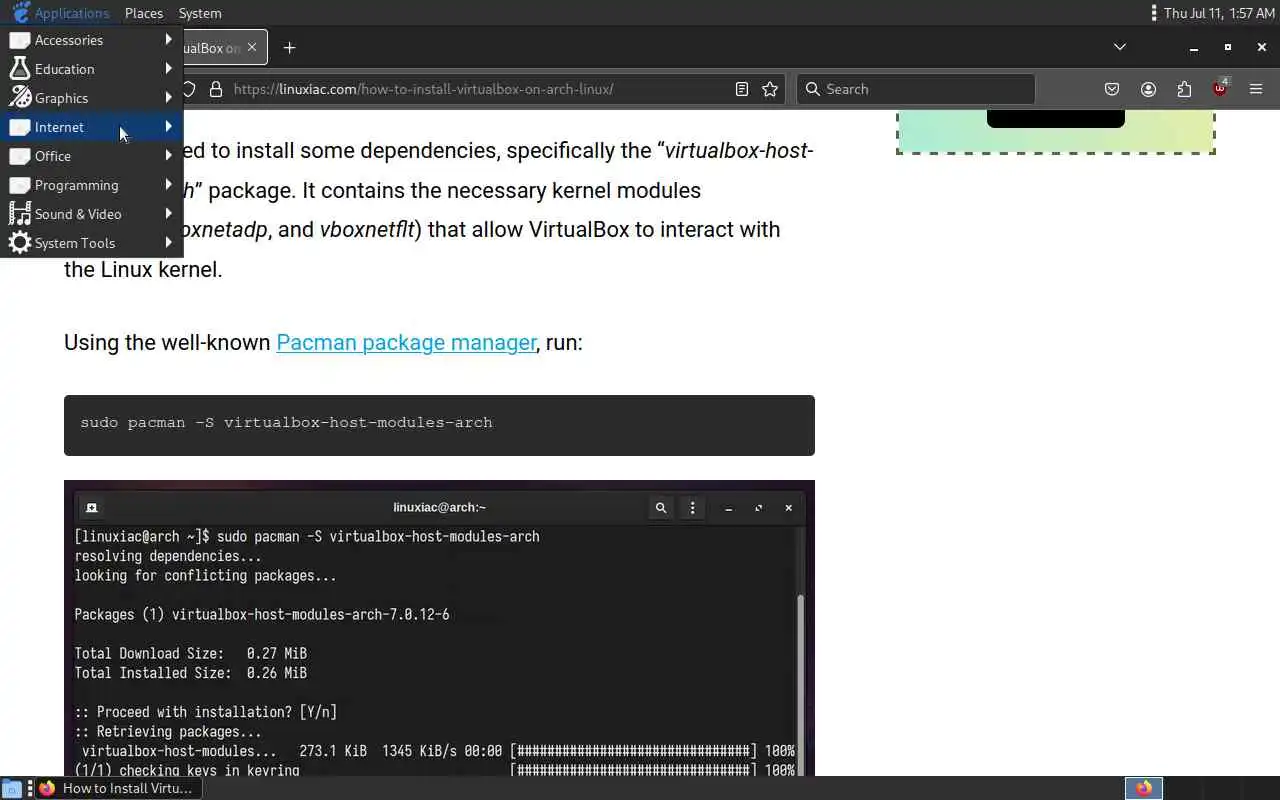Click the clock Thu Jul 11 in panel
This screenshot has width=1280, height=800.
click(1218, 13)
